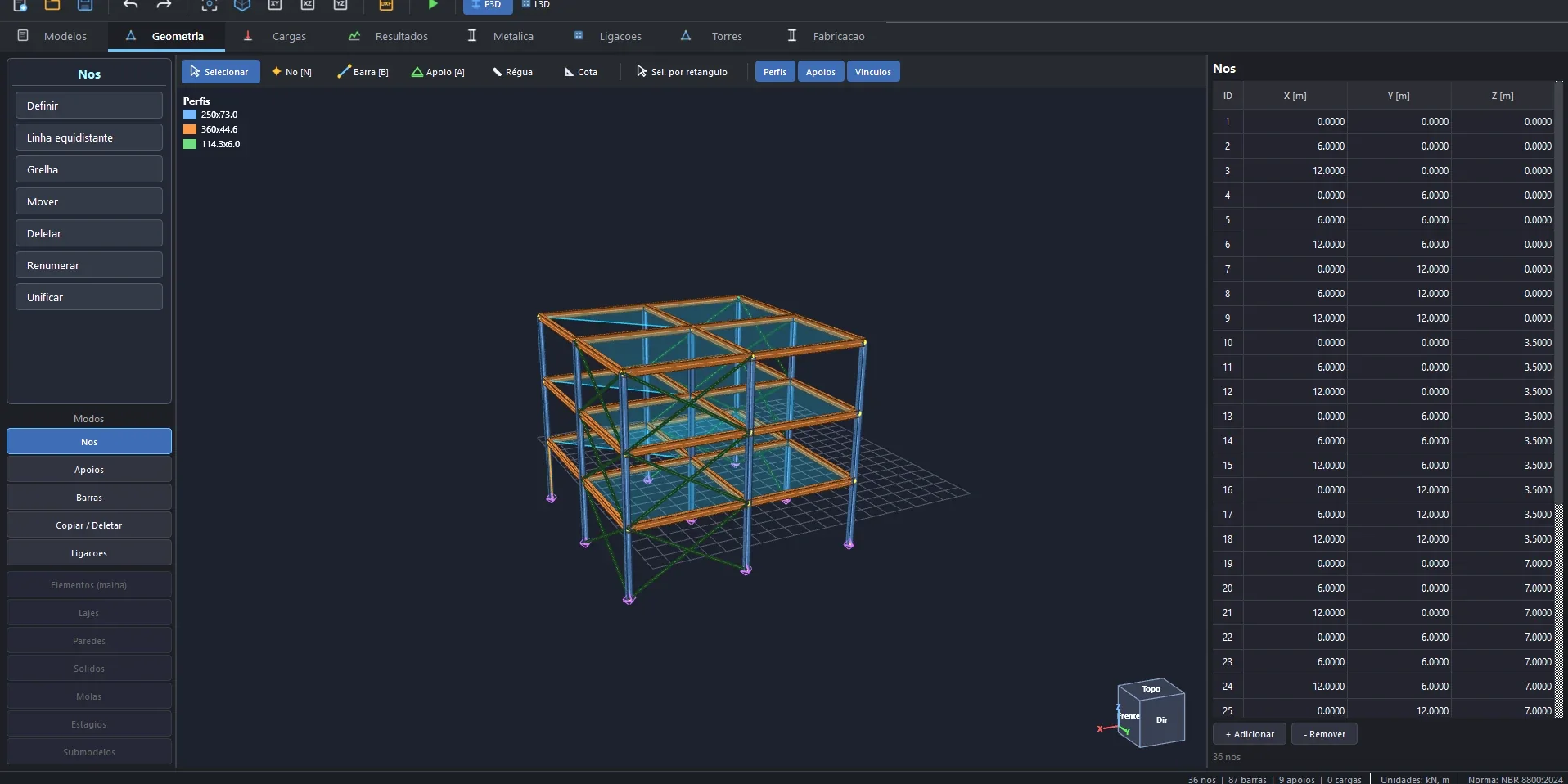1568x784 pixels.
Task: Select the Barras mode
Action: [x=89, y=497]
